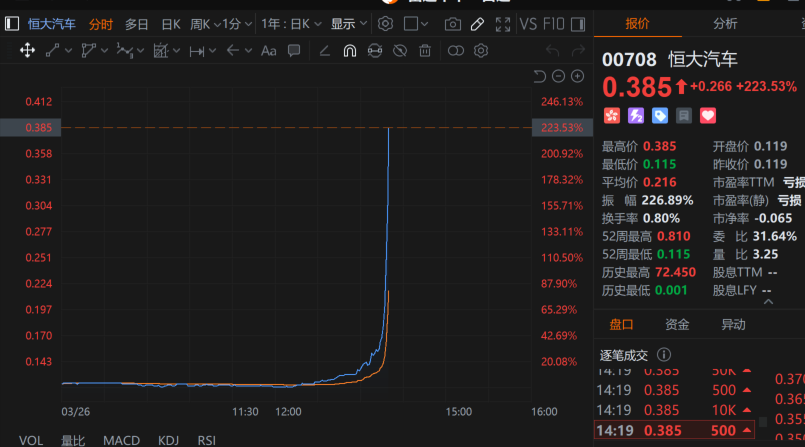Image resolution: width=805 pixels, height=447 pixels.
Task: Click the heart favorite icon
Action: click(x=708, y=115)
